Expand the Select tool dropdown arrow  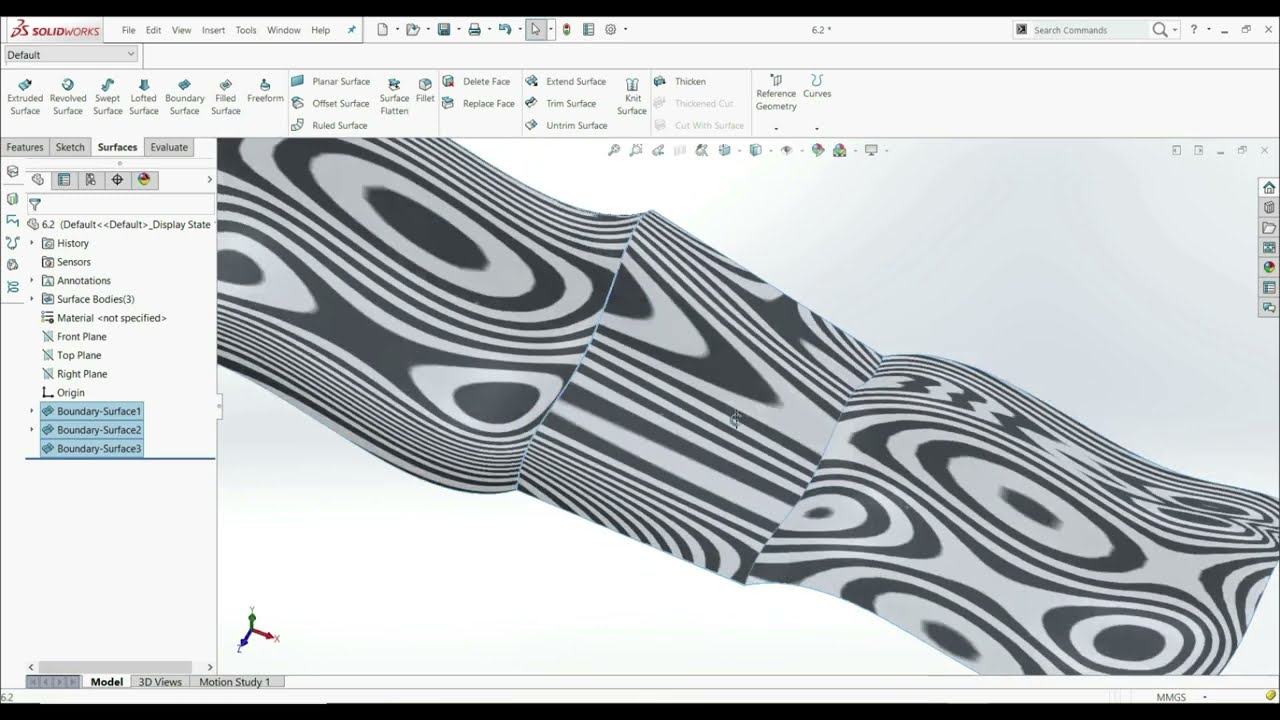pyautogui.click(x=550, y=30)
